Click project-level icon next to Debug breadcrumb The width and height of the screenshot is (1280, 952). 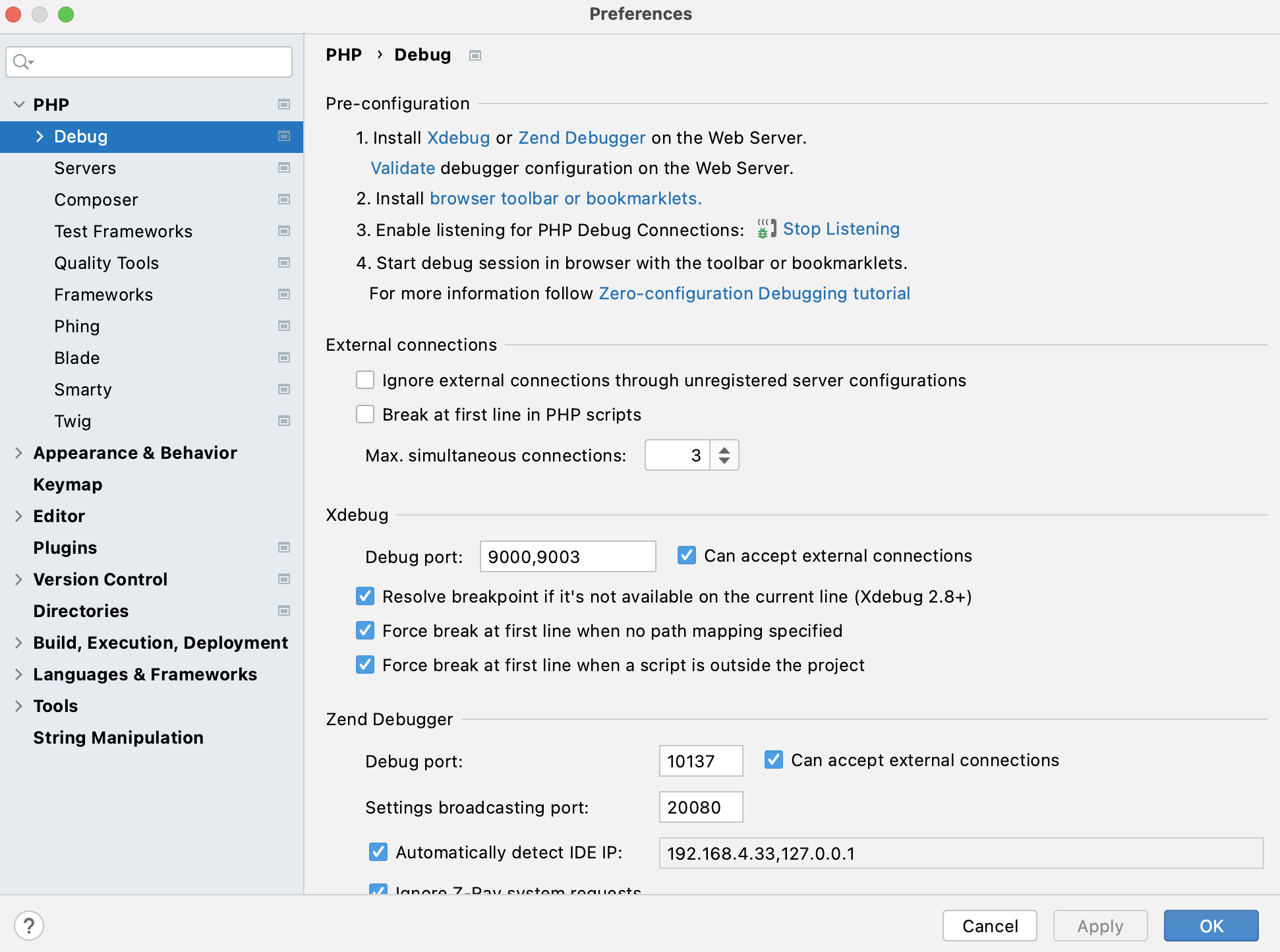coord(475,55)
